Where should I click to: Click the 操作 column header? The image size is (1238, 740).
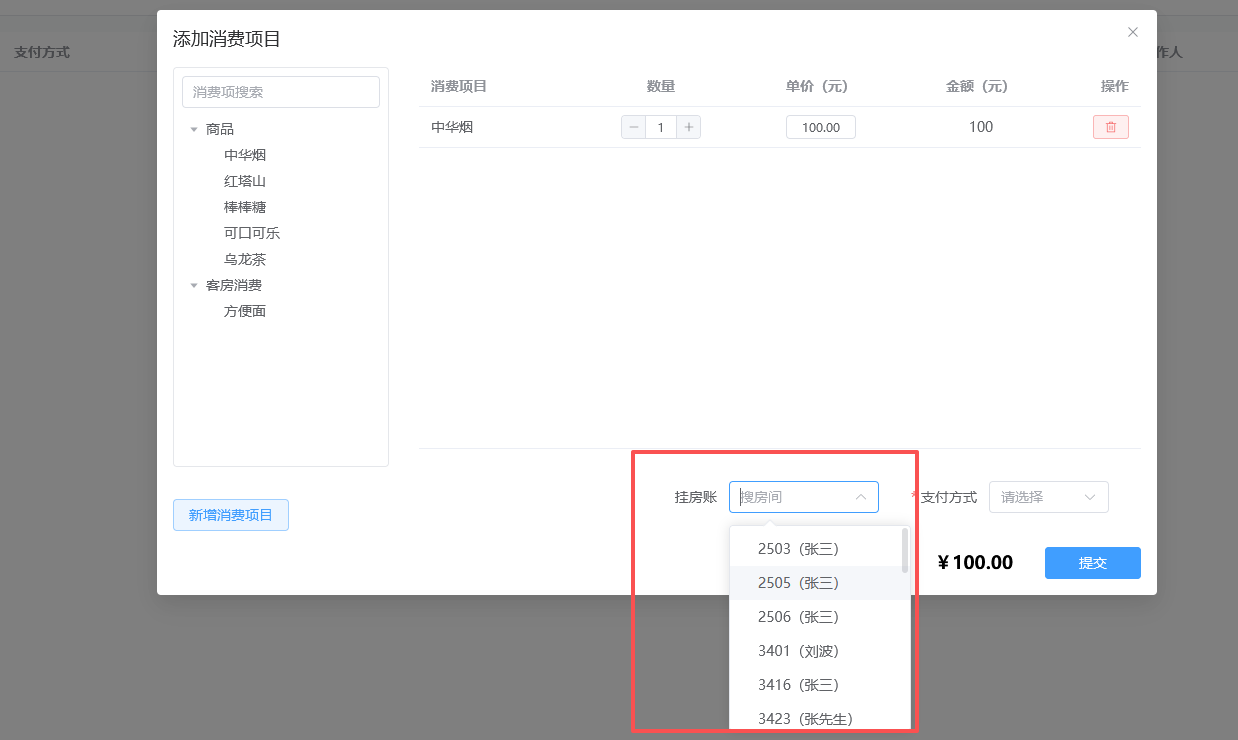pyautogui.click(x=1115, y=86)
